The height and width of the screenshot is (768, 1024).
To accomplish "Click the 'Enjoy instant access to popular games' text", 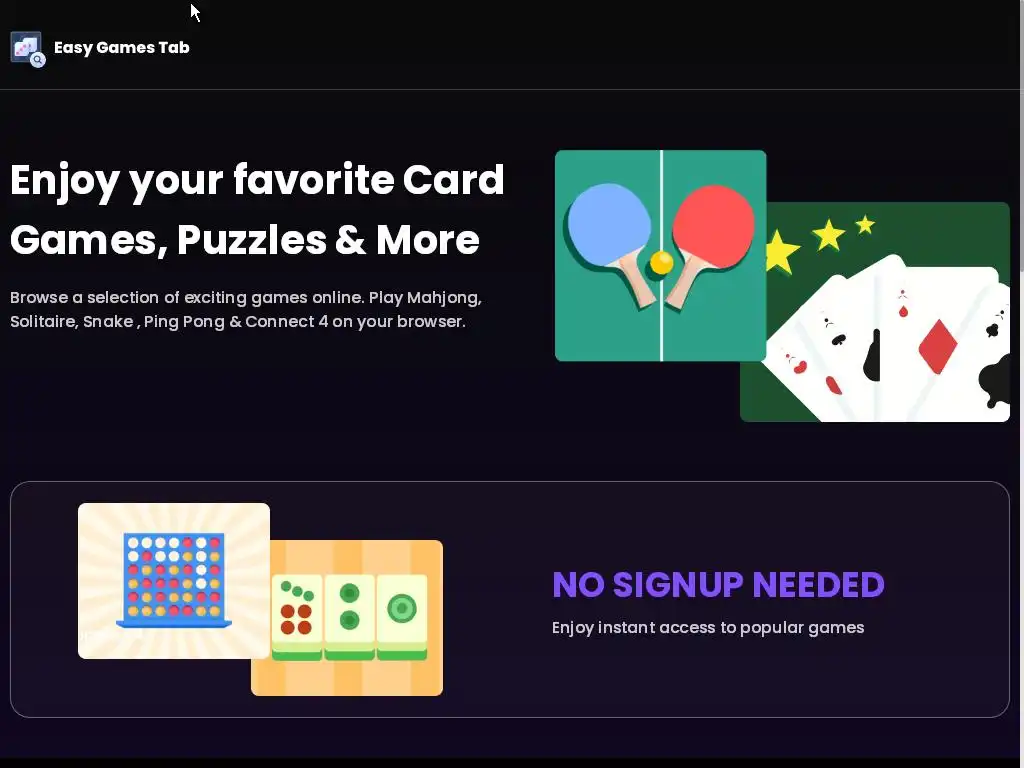I will tap(708, 628).
